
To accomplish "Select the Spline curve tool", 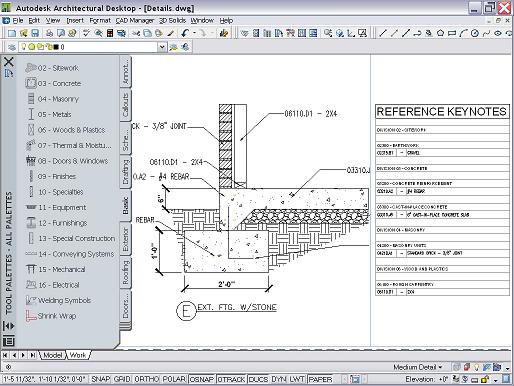I will [x=486, y=33].
